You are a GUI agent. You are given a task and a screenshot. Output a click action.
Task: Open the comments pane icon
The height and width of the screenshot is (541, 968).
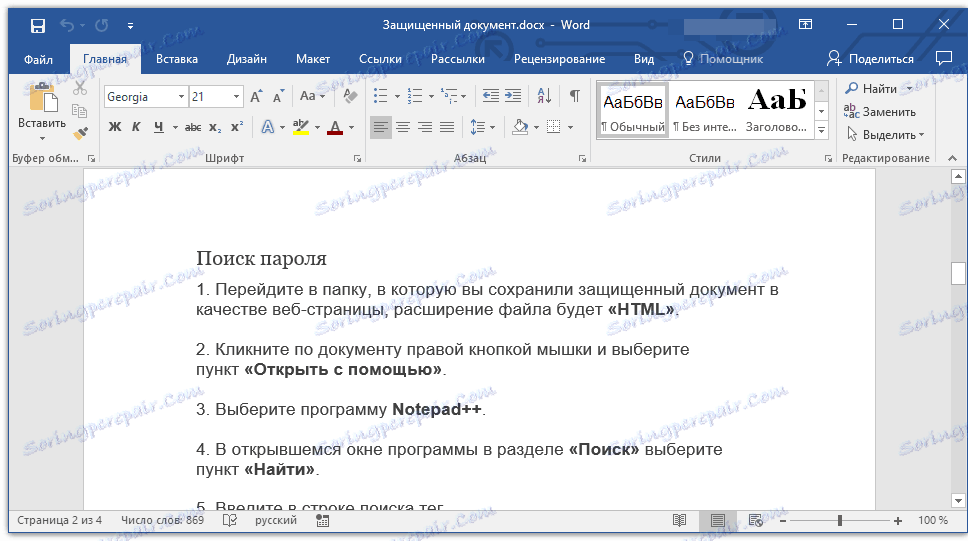click(x=944, y=58)
